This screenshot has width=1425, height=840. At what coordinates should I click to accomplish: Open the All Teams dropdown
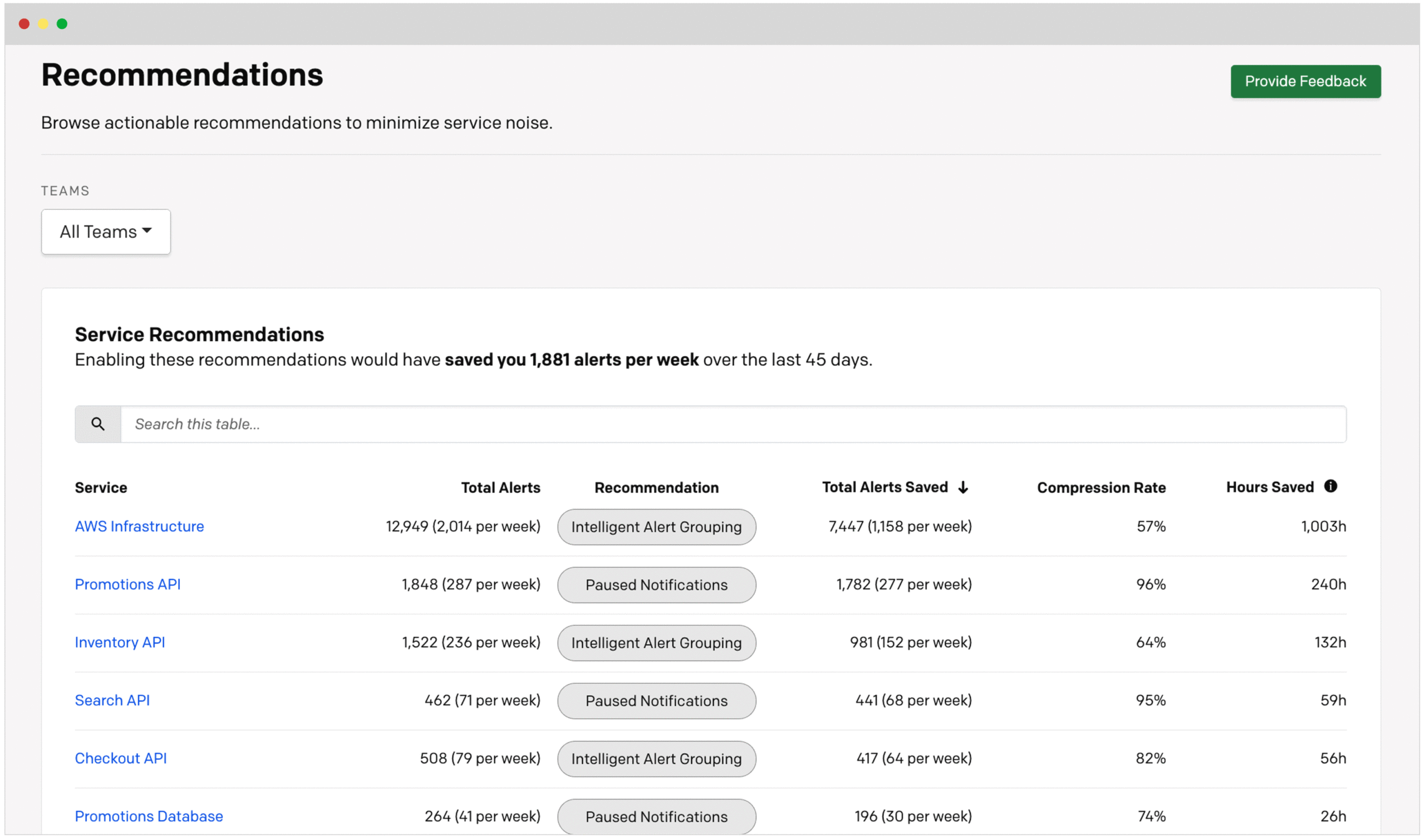click(106, 232)
